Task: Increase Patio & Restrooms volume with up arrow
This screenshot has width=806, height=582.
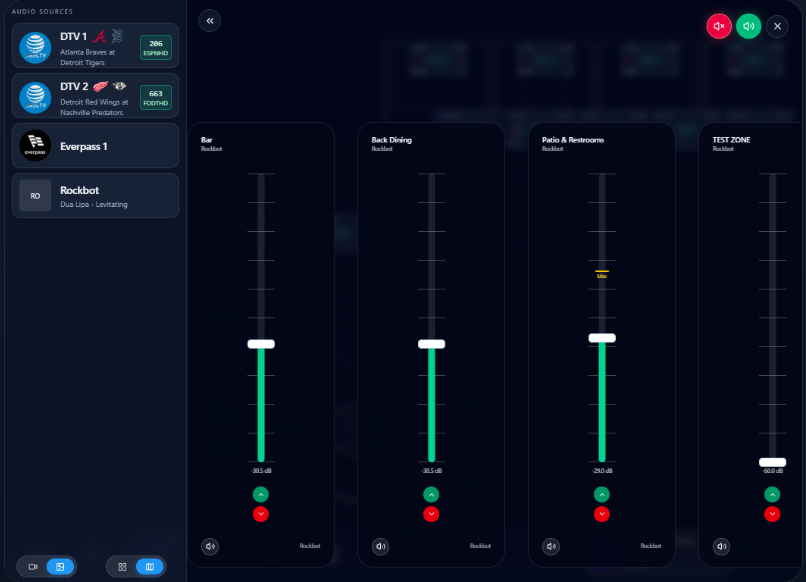Action: pos(602,494)
